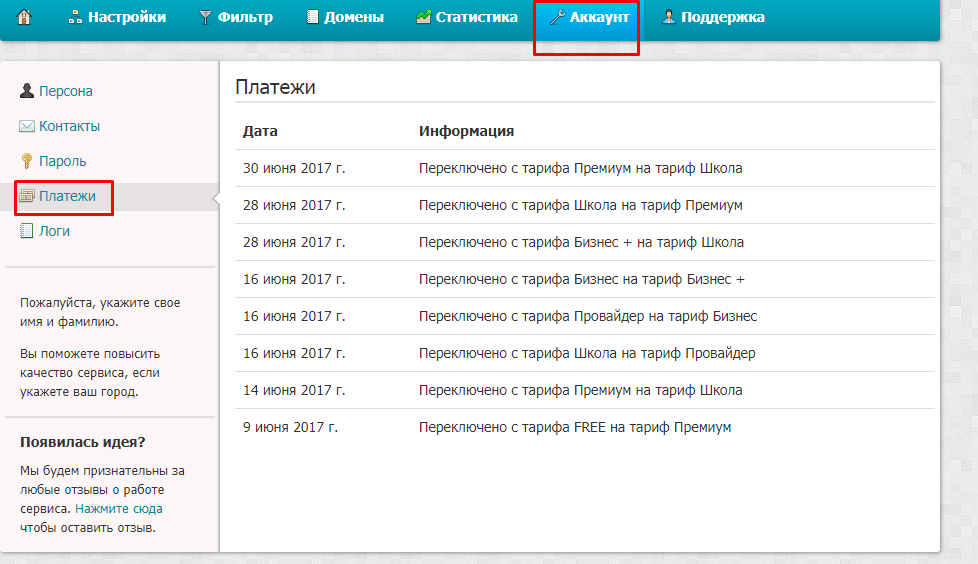This screenshot has height=564, width=978.
Task: Click 'Пожалуйста, укажите свое имя и фамилию' text
Action: 100,313
